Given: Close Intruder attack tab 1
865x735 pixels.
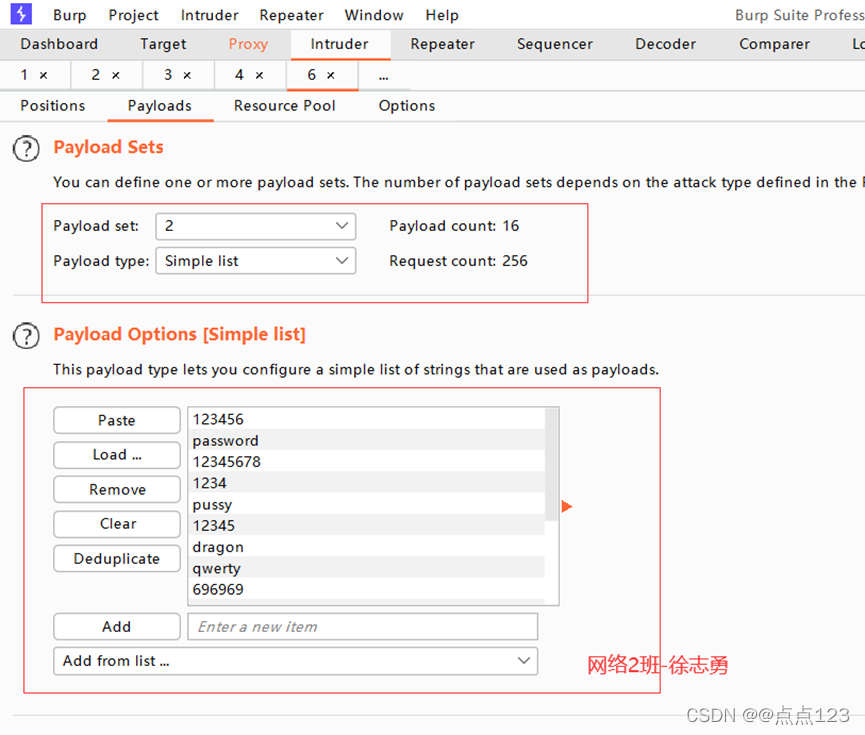Looking at the screenshot, I should 43,76.
